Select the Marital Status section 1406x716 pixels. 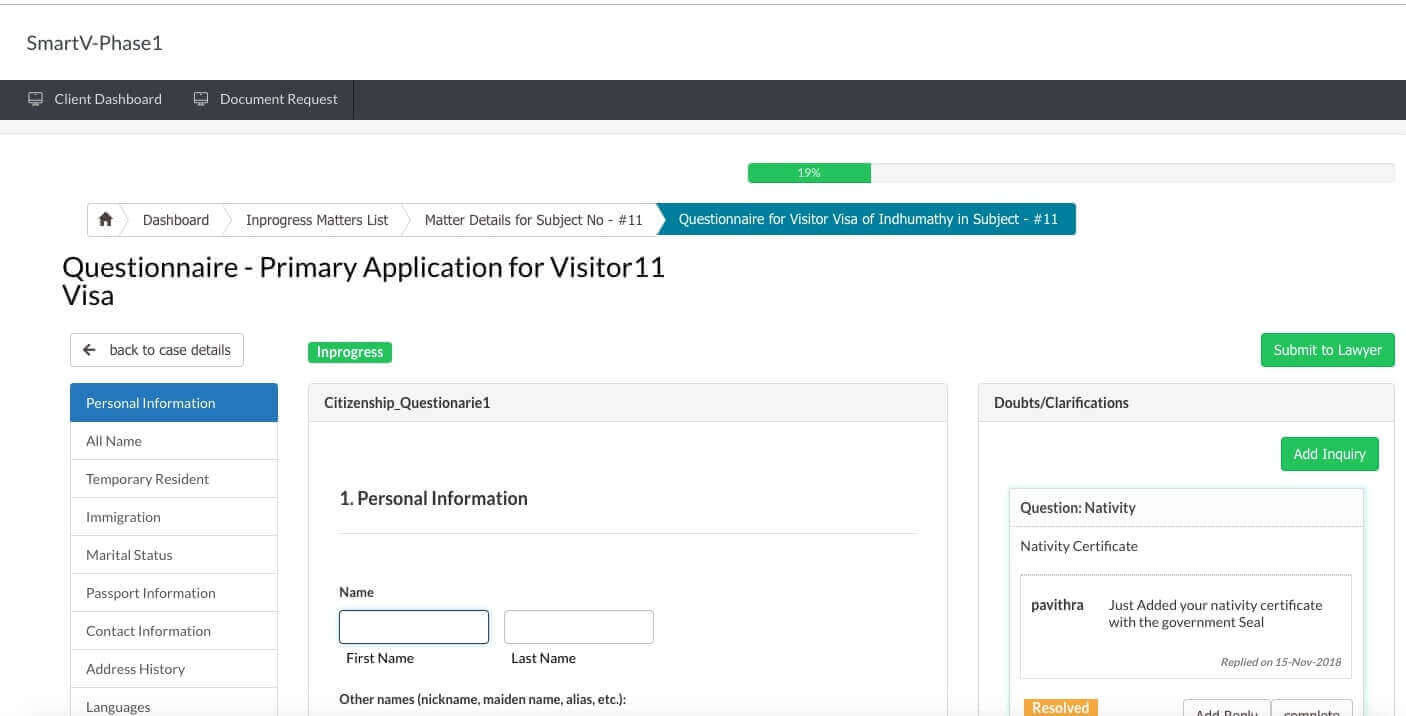pyautogui.click(x=174, y=555)
